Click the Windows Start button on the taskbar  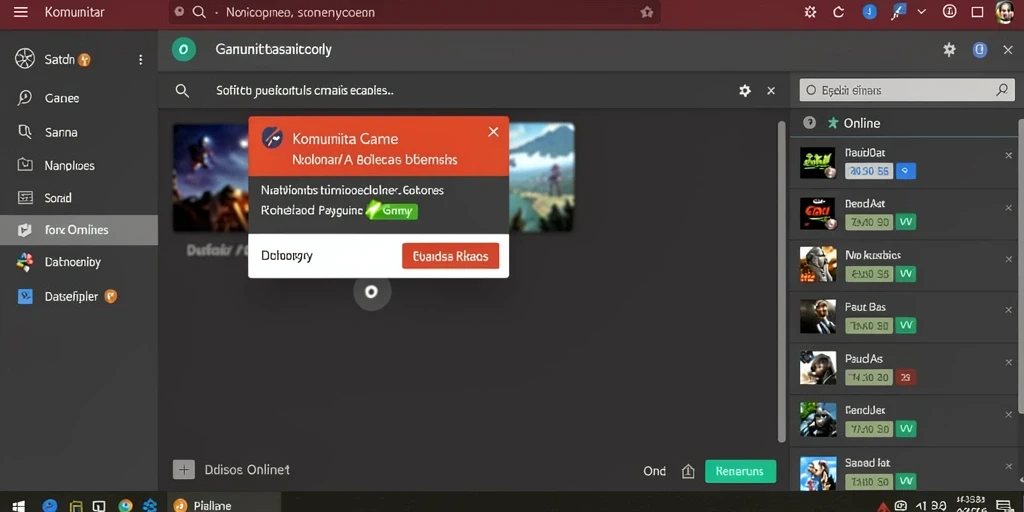18,505
